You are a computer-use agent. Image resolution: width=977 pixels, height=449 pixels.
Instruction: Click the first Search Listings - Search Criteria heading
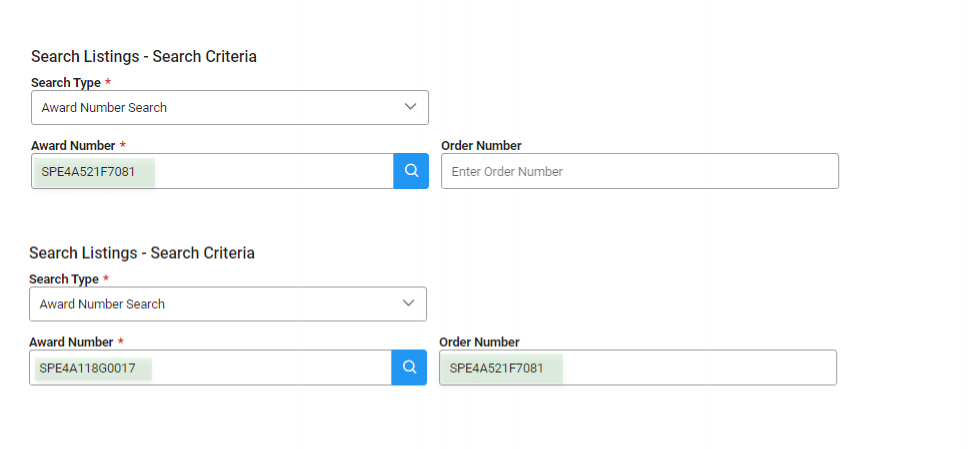click(143, 57)
